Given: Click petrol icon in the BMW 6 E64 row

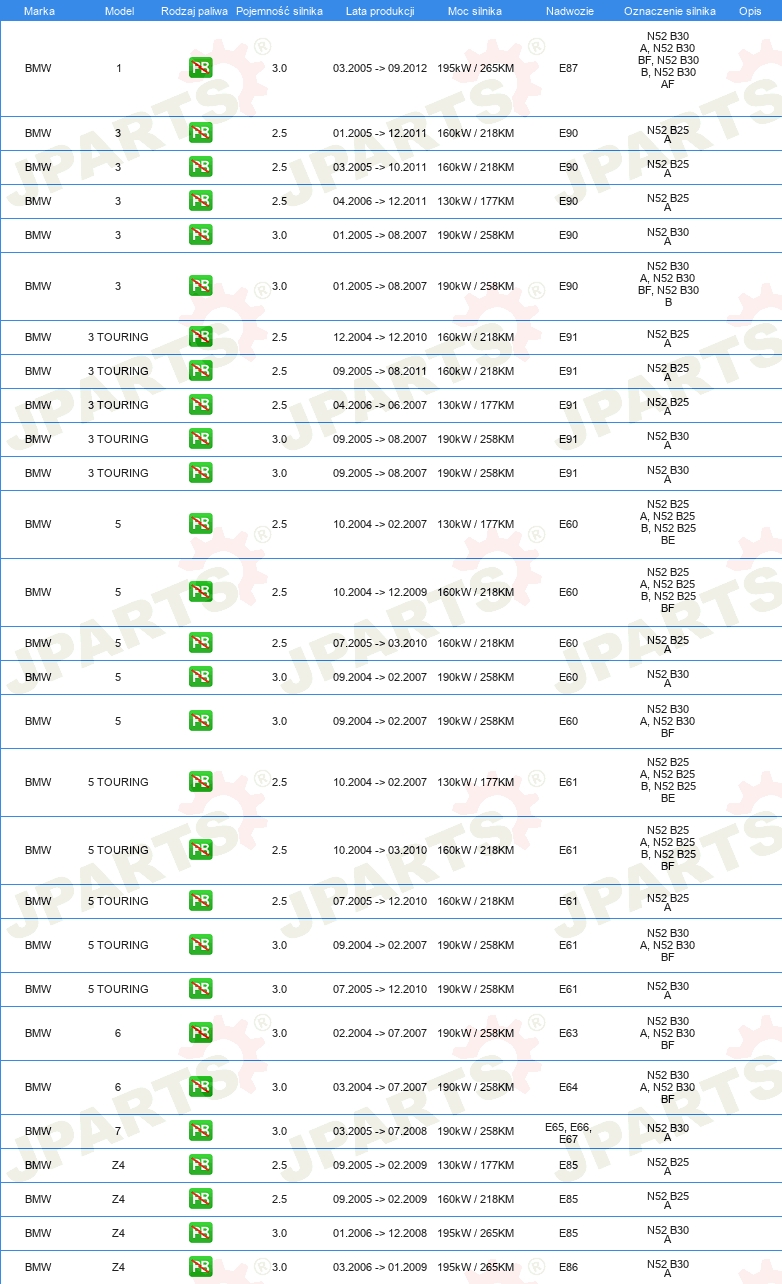Looking at the screenshot, I should click(x=200, y=1087).
